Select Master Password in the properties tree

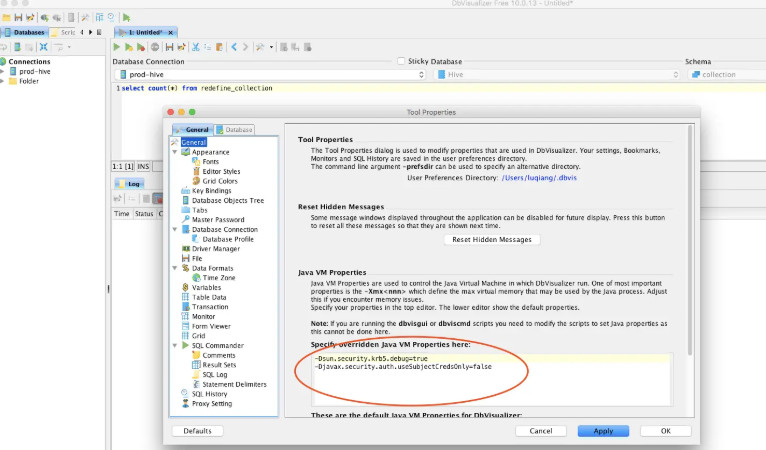click(218, 220)
